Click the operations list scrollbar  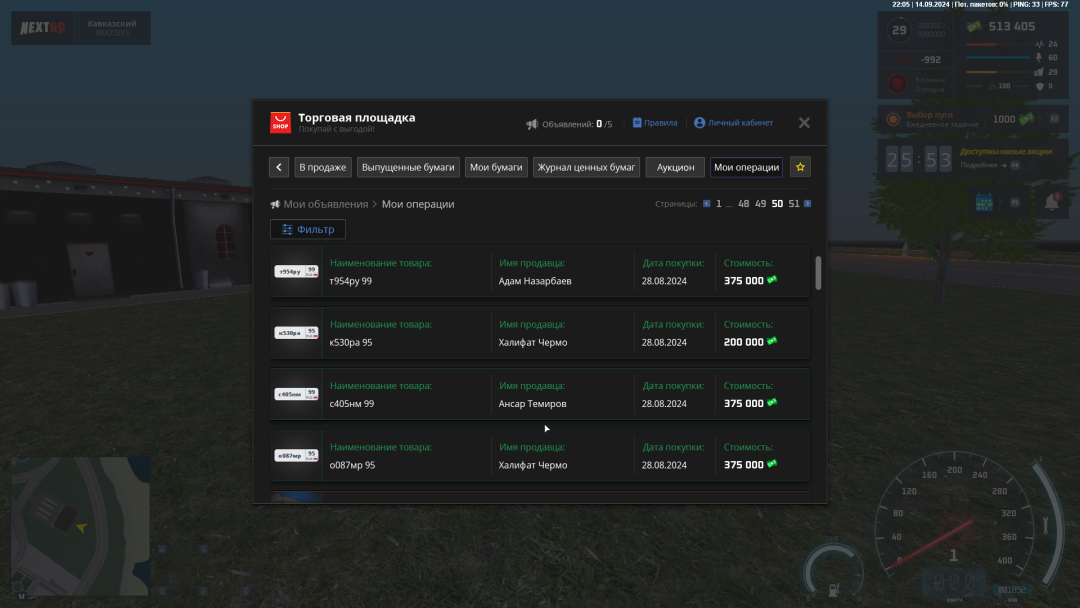pos(818,273)
